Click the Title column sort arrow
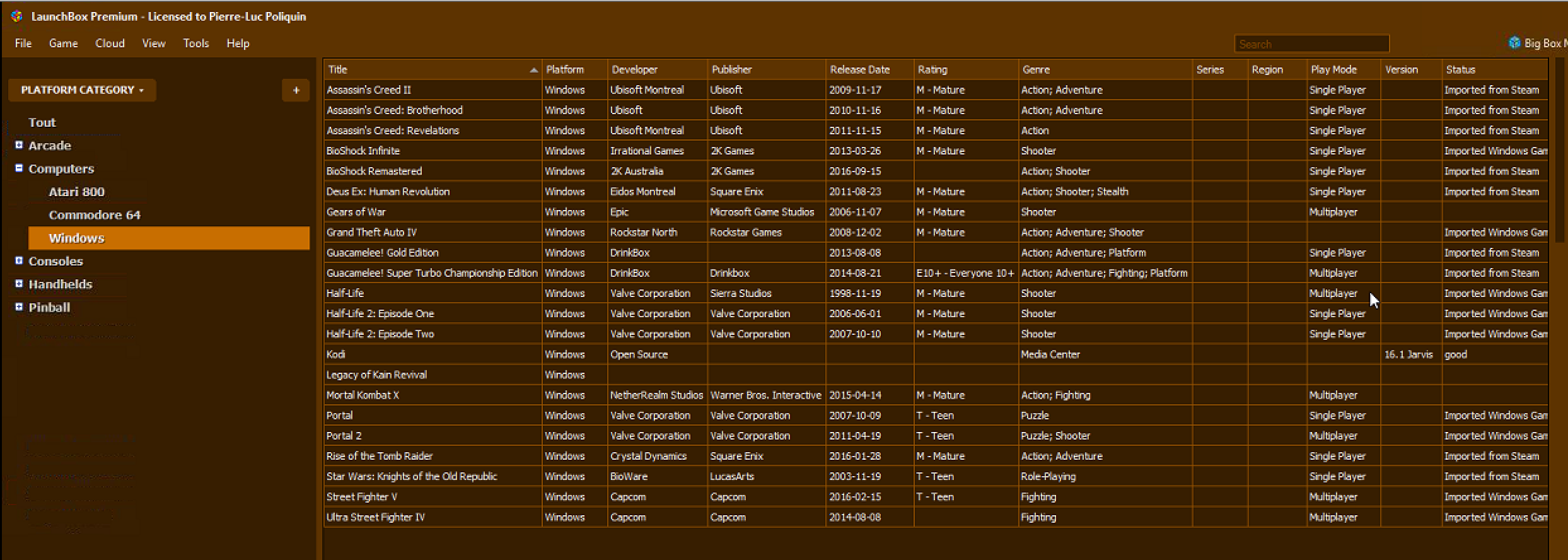Image resolution: width=1568 pixels, height=560 pixels. [533, 70]
